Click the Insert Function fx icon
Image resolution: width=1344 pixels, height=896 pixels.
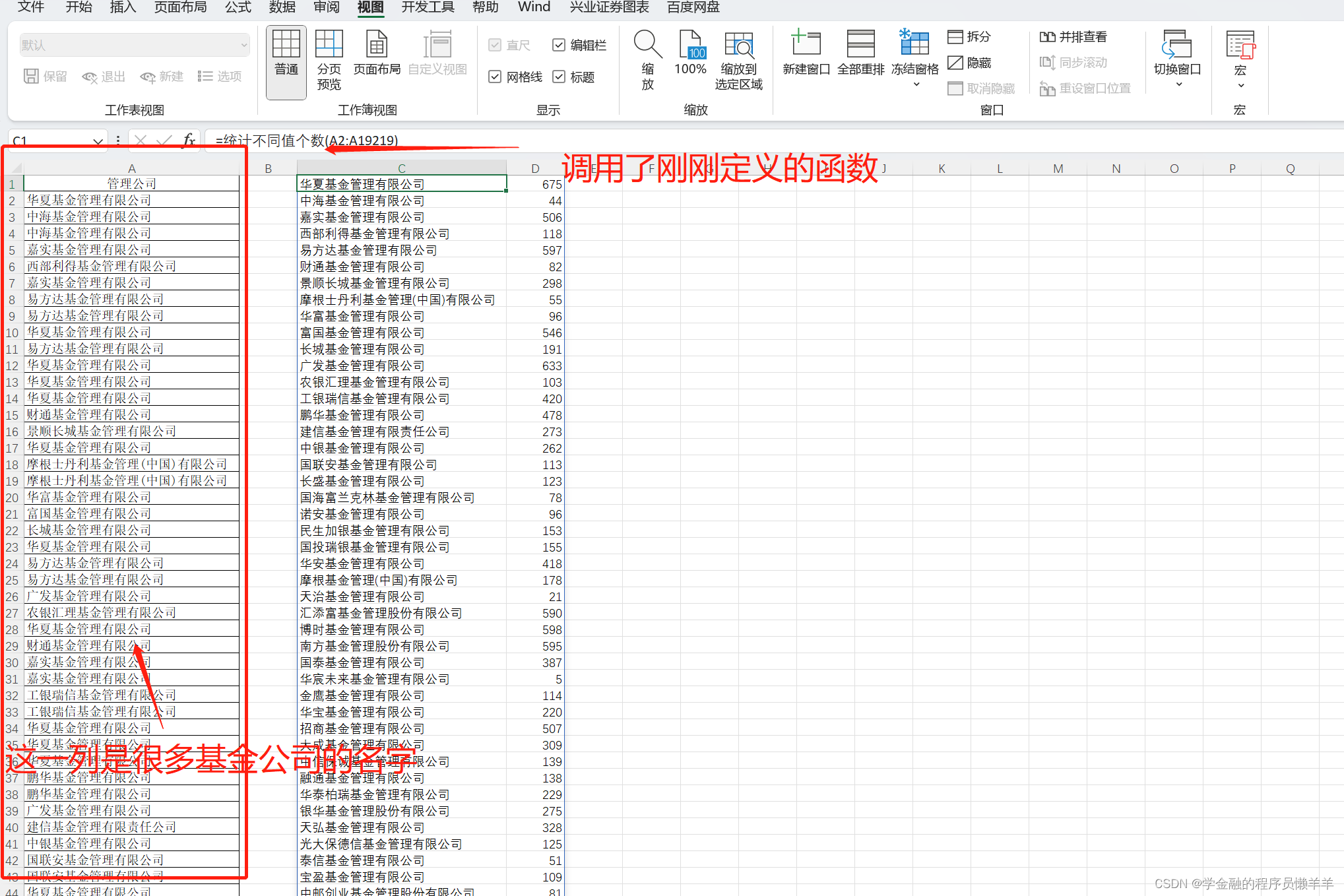(x=189, y=140)
